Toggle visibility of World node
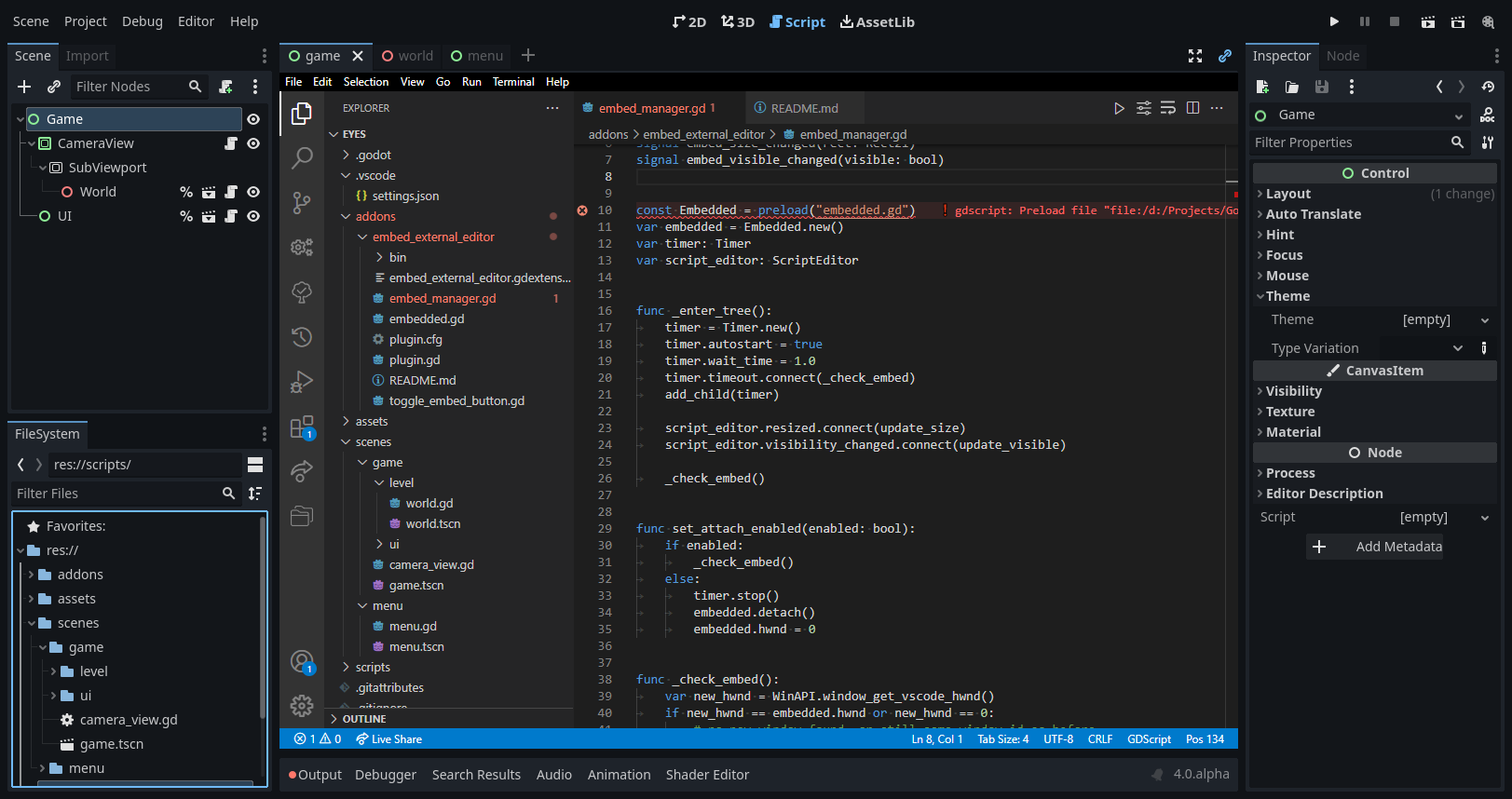 point(253,192)
